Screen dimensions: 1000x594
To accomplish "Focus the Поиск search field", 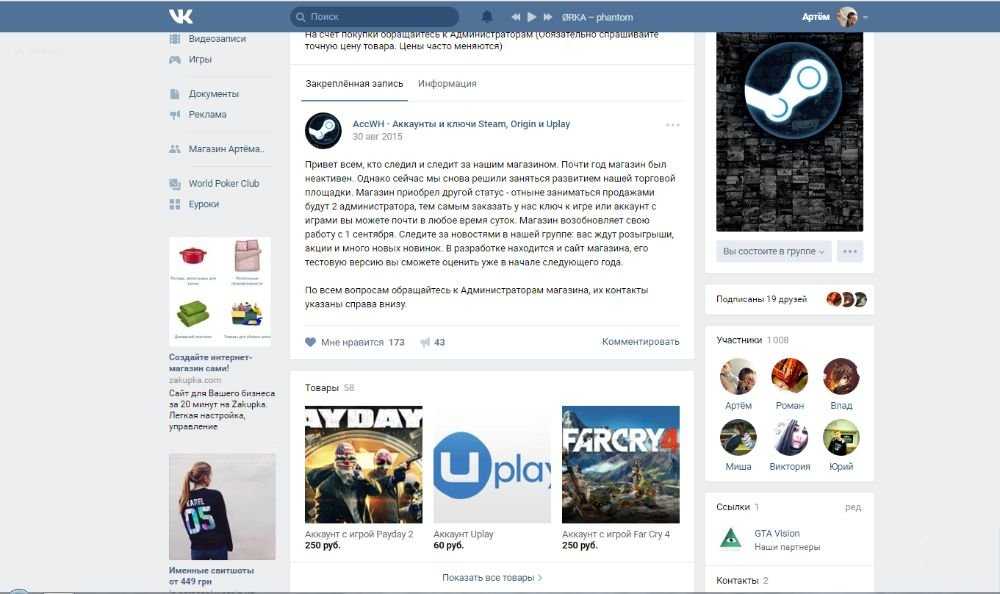I will tap(374, 17).
